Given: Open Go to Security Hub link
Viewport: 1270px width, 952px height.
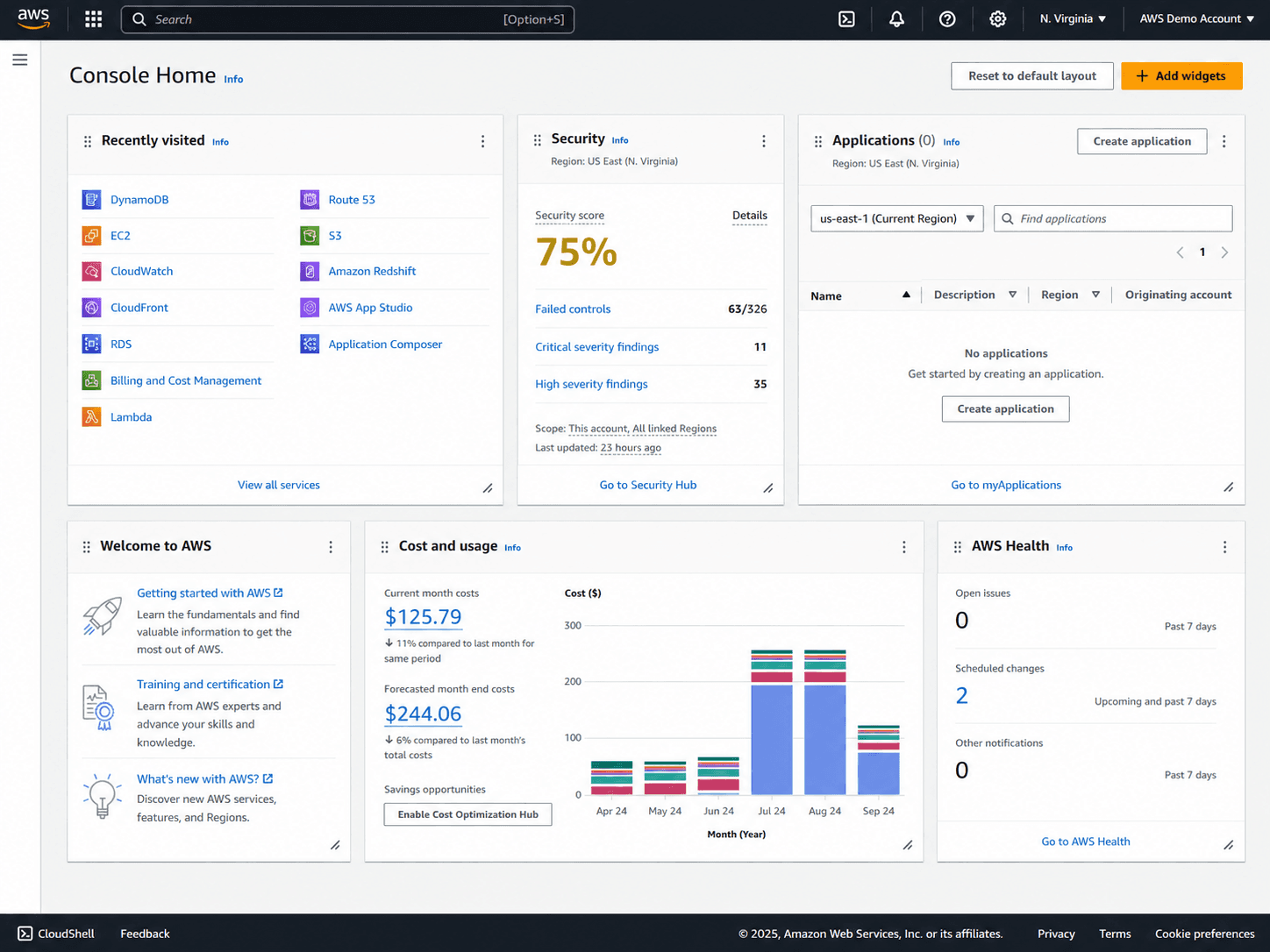Looking at the screenshot, I should [648, 485].
